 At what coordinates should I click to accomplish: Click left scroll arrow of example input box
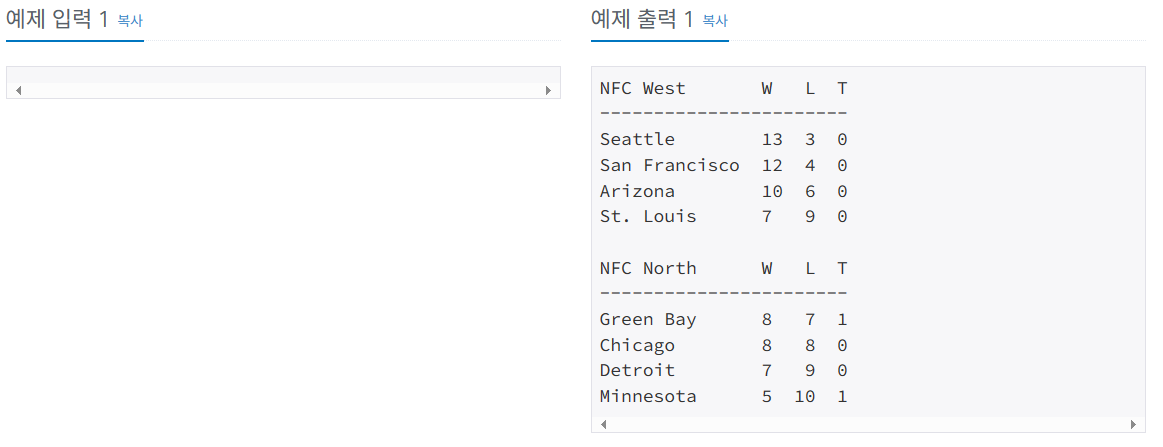pyautogui.click(x=19, y=90)
